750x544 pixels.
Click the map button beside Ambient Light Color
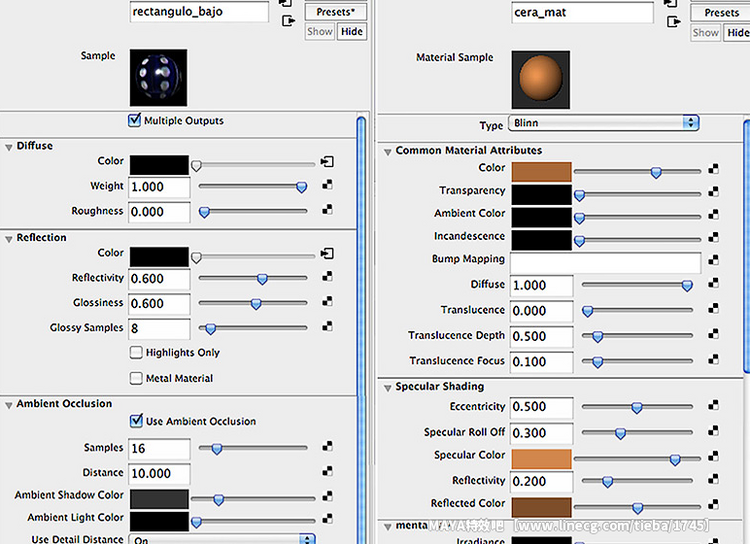[x=327, y=518]
